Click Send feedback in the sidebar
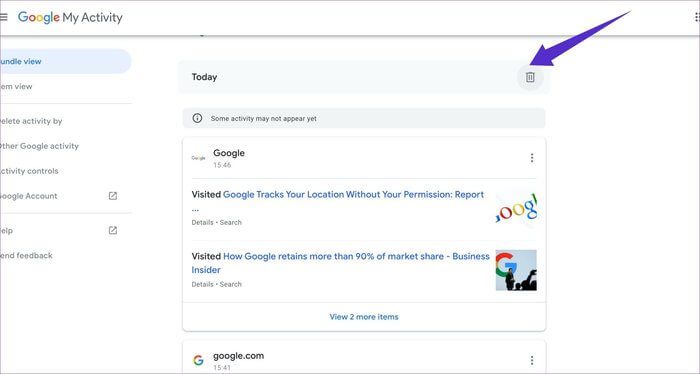The image size is (700, 374). point(26,256)
